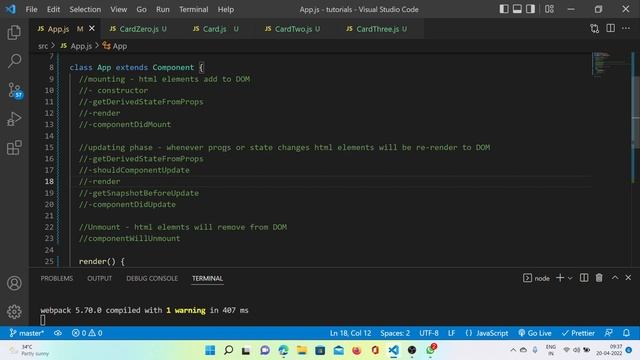Viewport: 640px width, 360px height.
Task: Publish or sync changes cloud icon
Action: pyautogui.click(x=58, y=333)
